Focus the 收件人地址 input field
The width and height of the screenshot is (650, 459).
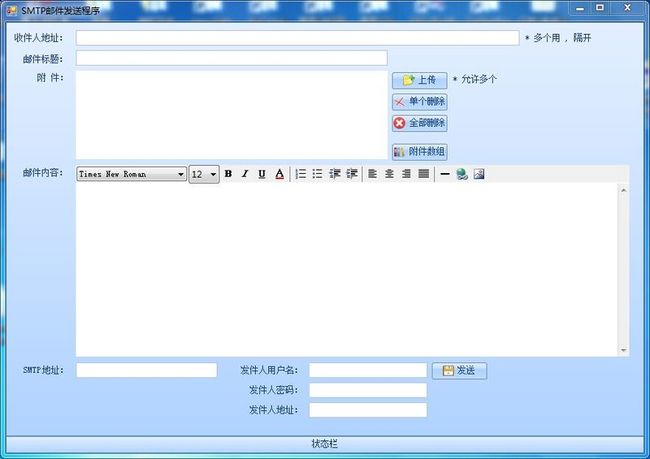(x=297, y=38)
